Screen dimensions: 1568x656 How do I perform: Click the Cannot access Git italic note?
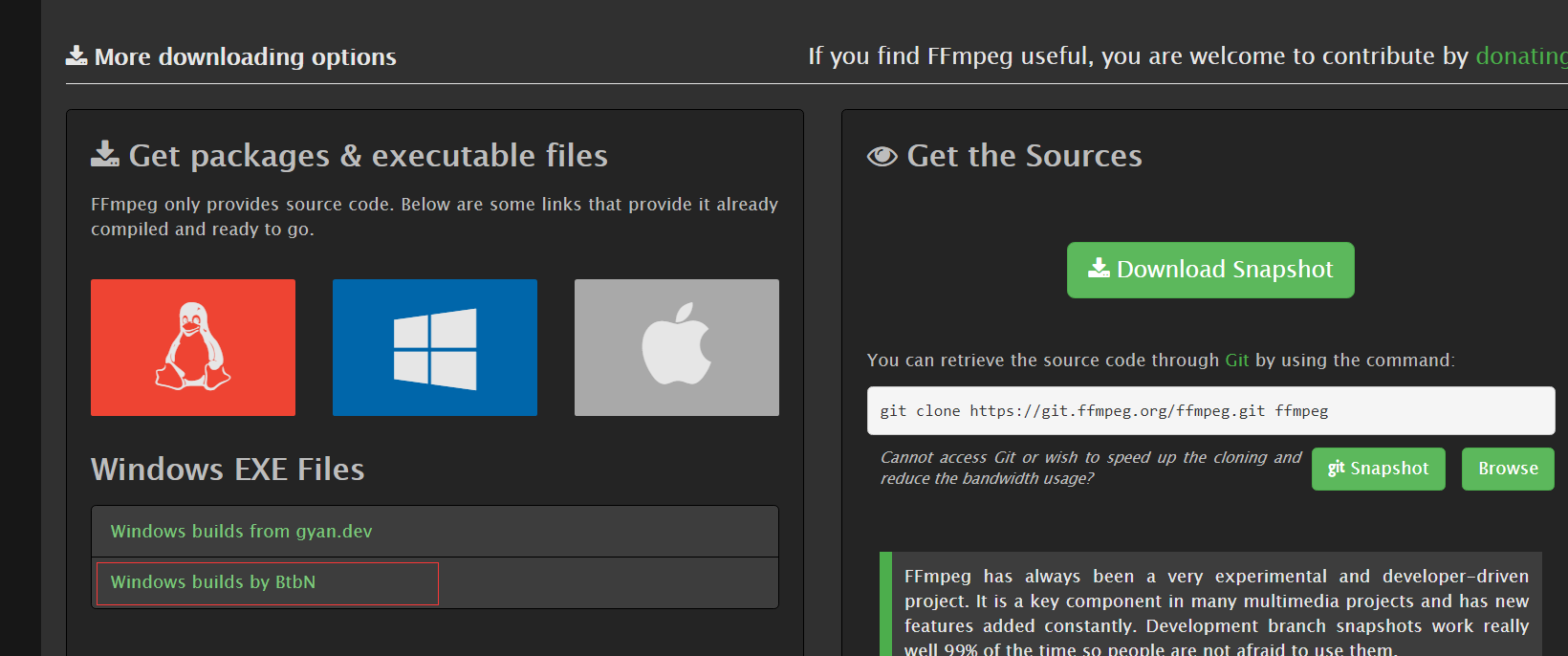click(x=1090, y=468)
